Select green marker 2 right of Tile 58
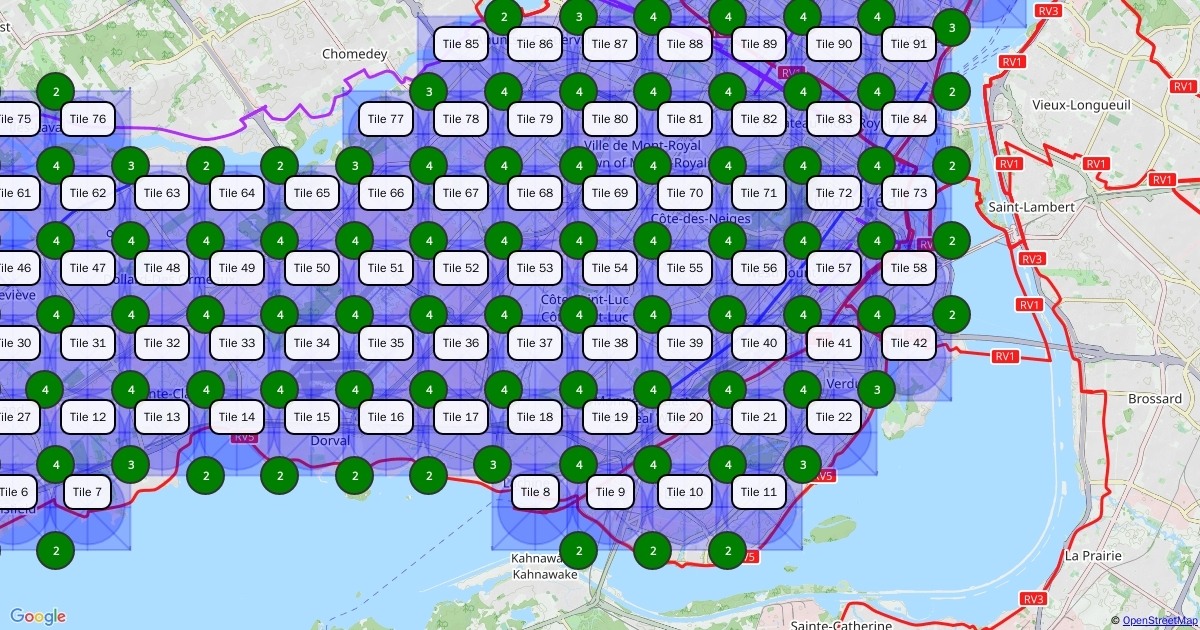Viewport: 1200px width, 630px height. tap(952, 240)
